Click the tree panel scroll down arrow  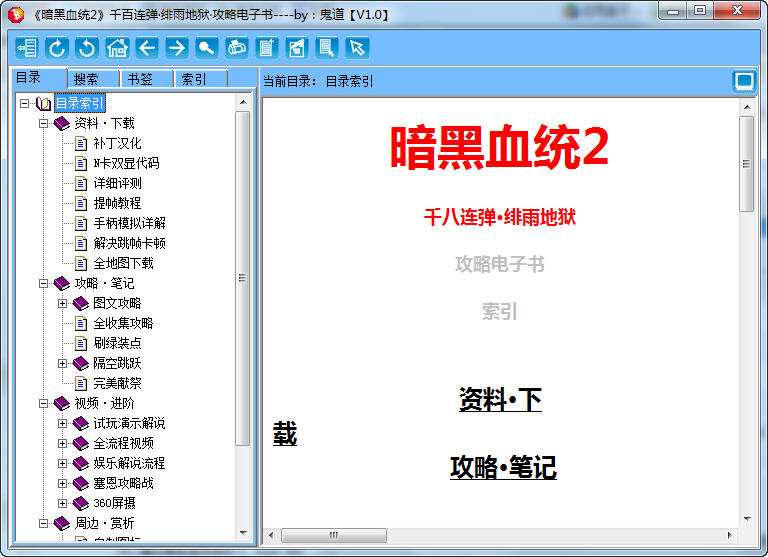[243, 533]
